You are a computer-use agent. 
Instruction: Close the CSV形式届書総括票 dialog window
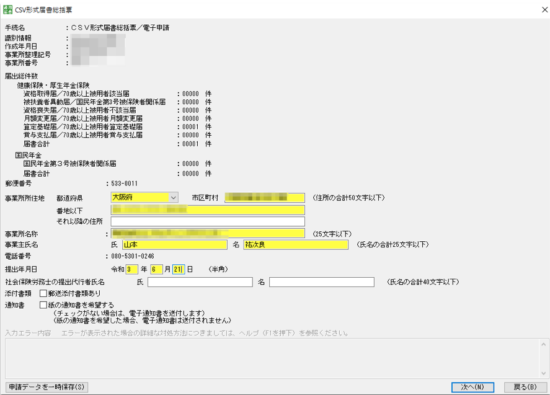pos(544,10)
